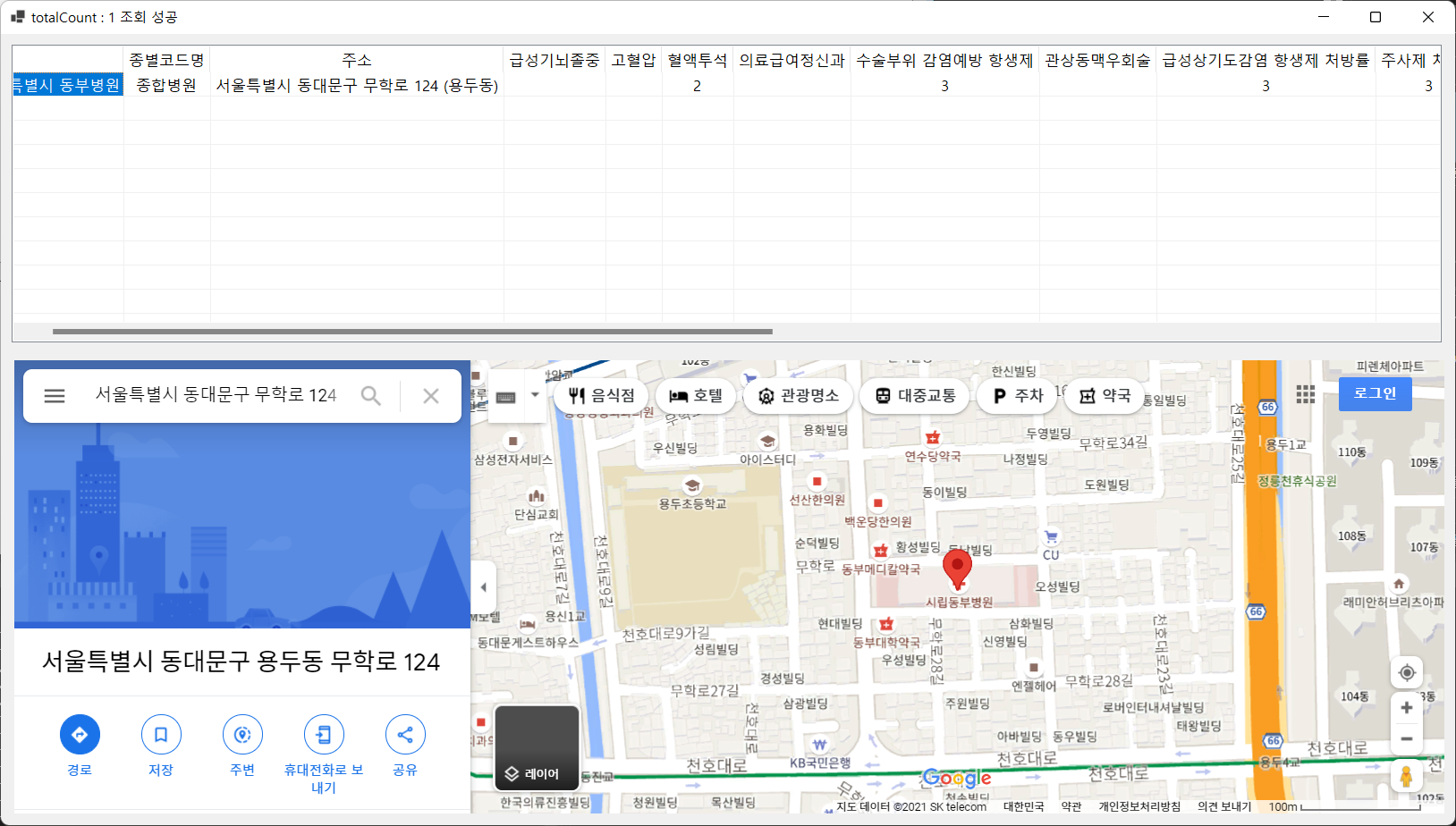Click the 의견 보내기 feedback link
The height and width of the screenshot is (826, 1456).
point(1224,806)
